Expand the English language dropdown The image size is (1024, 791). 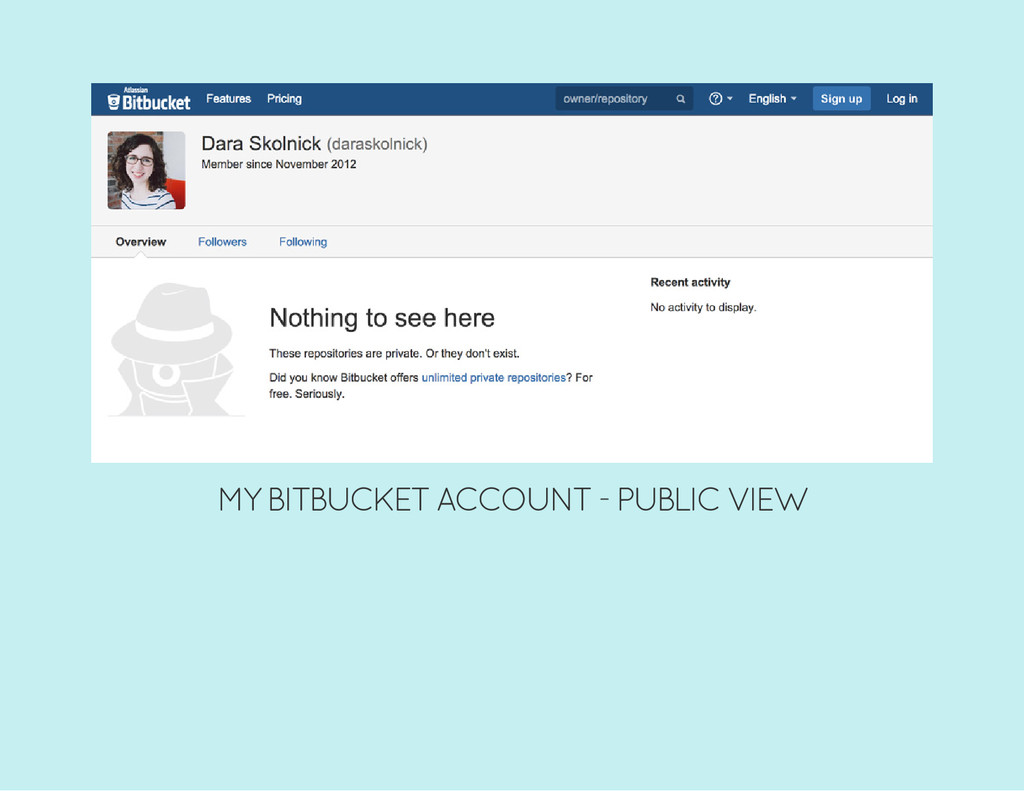click(x=773, y=99)
